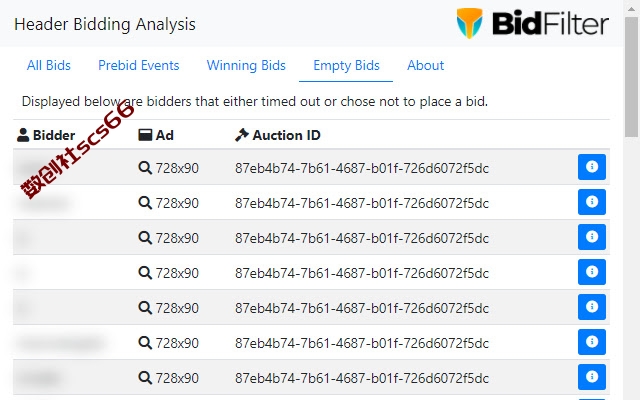The height and width of the screenshot is (400, 640).
Task: Click the BidFilter logo
Action: tap(532, 23)
